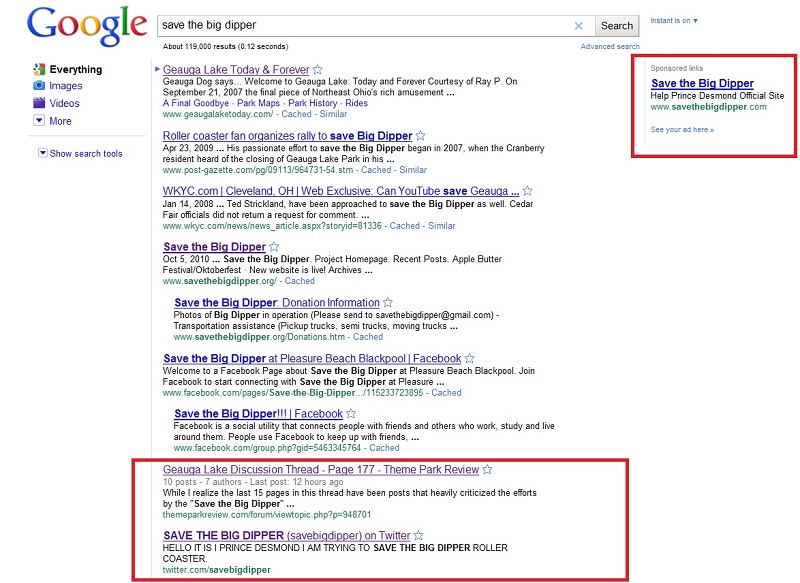Open SAVE THE BIG DIPPER on Twitter result
Viewport: 800px width, 583px height.
click(287, 536)
